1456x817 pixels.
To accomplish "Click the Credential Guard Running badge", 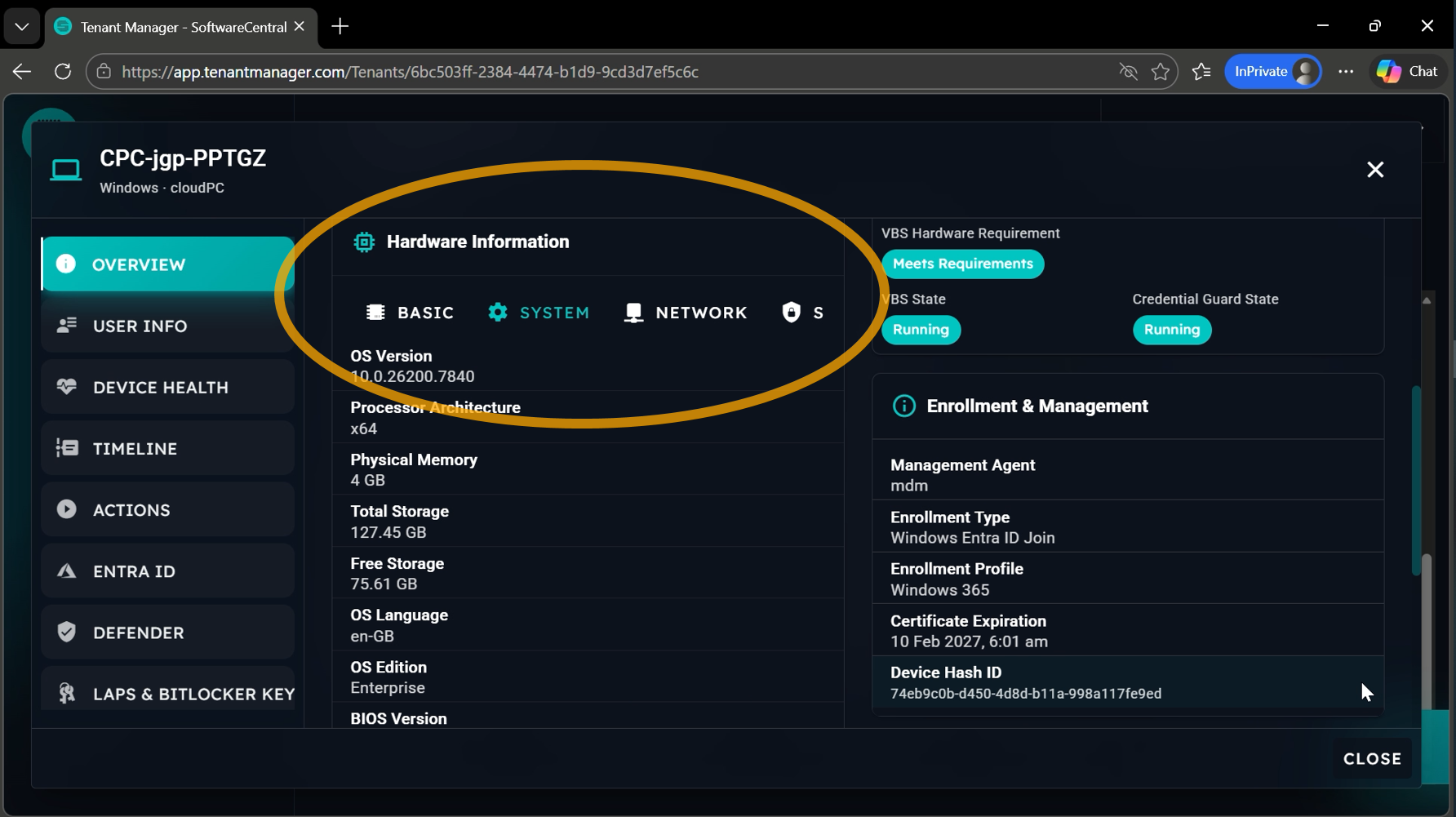I will pyautogui.click(x=1171, y=330).
